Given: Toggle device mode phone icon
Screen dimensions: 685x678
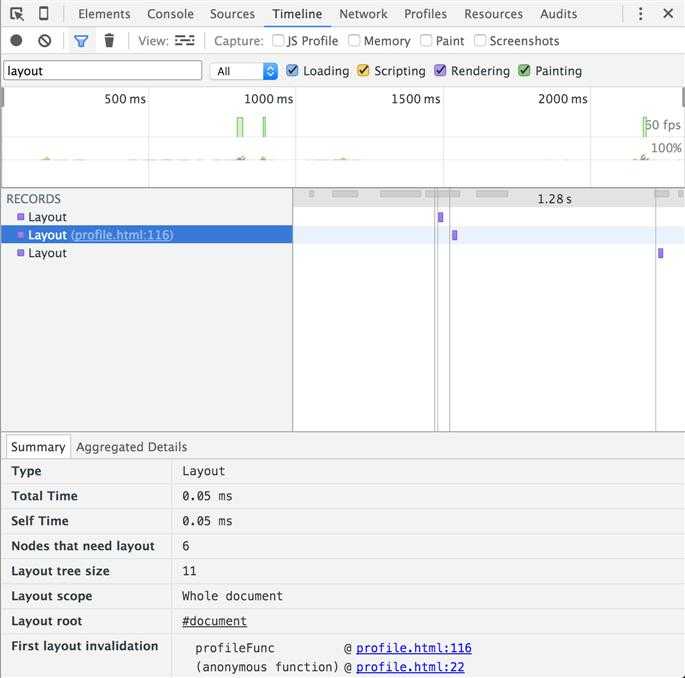Looking at the screenshot, I should pyautogui.click(x=44, y=14).
